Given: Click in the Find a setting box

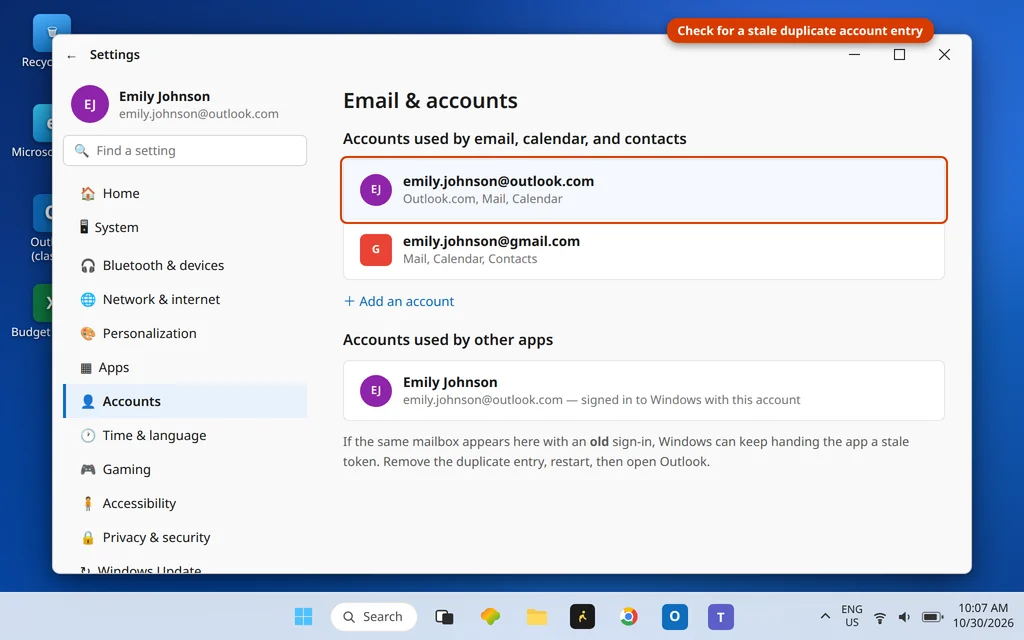Looking at the screenshot, I should pyautogui.click(x=185, y=151).
